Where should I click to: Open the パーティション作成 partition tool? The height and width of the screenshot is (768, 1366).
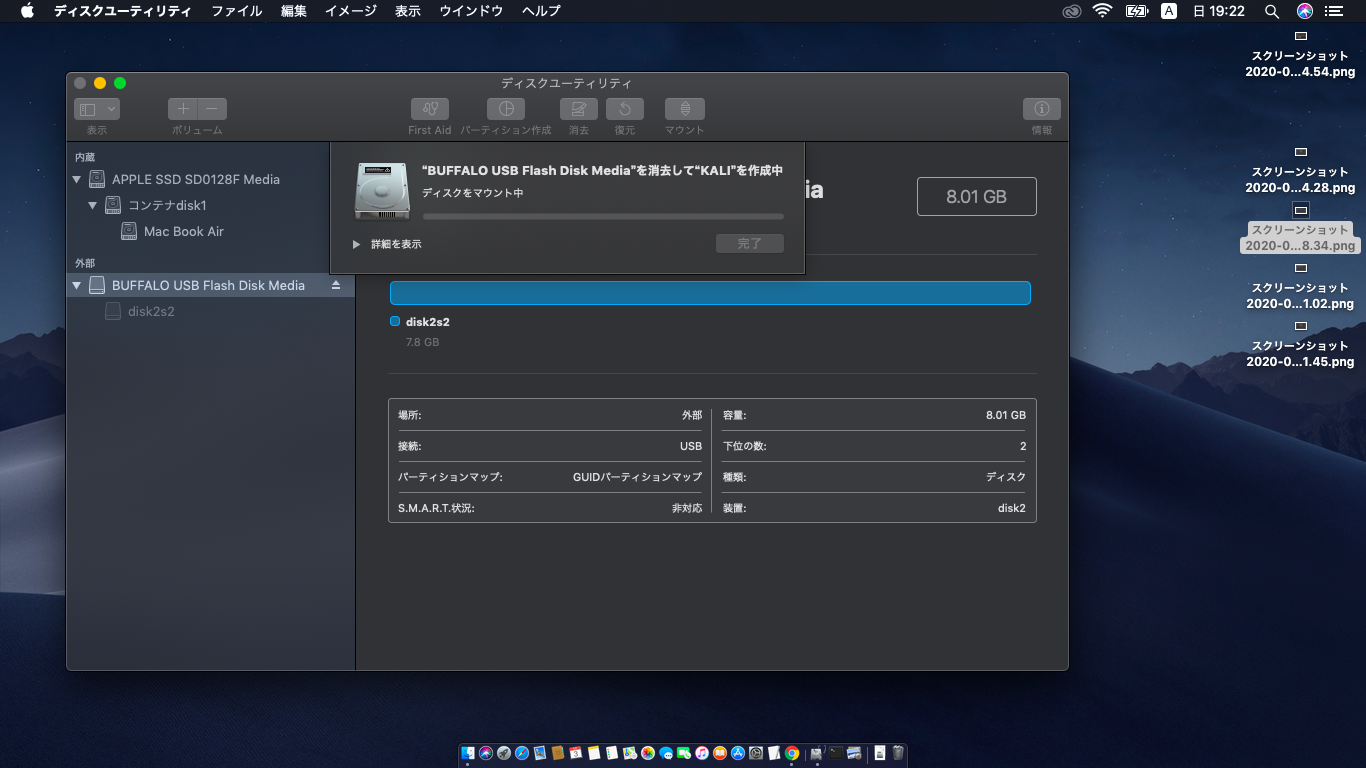pos(506,109)
